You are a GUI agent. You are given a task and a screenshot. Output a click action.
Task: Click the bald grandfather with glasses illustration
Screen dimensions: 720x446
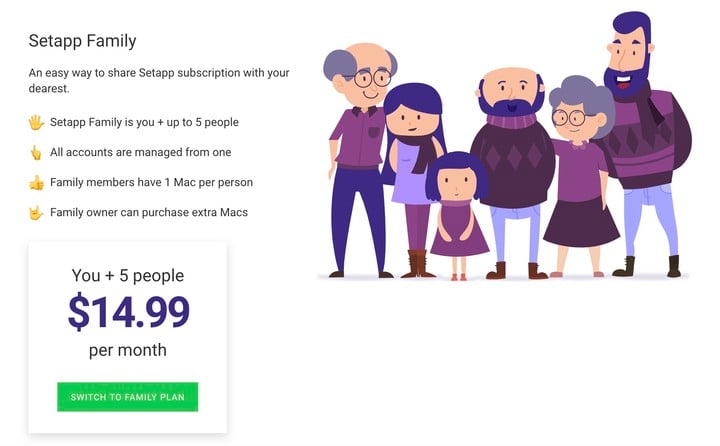tap(359, 156)
